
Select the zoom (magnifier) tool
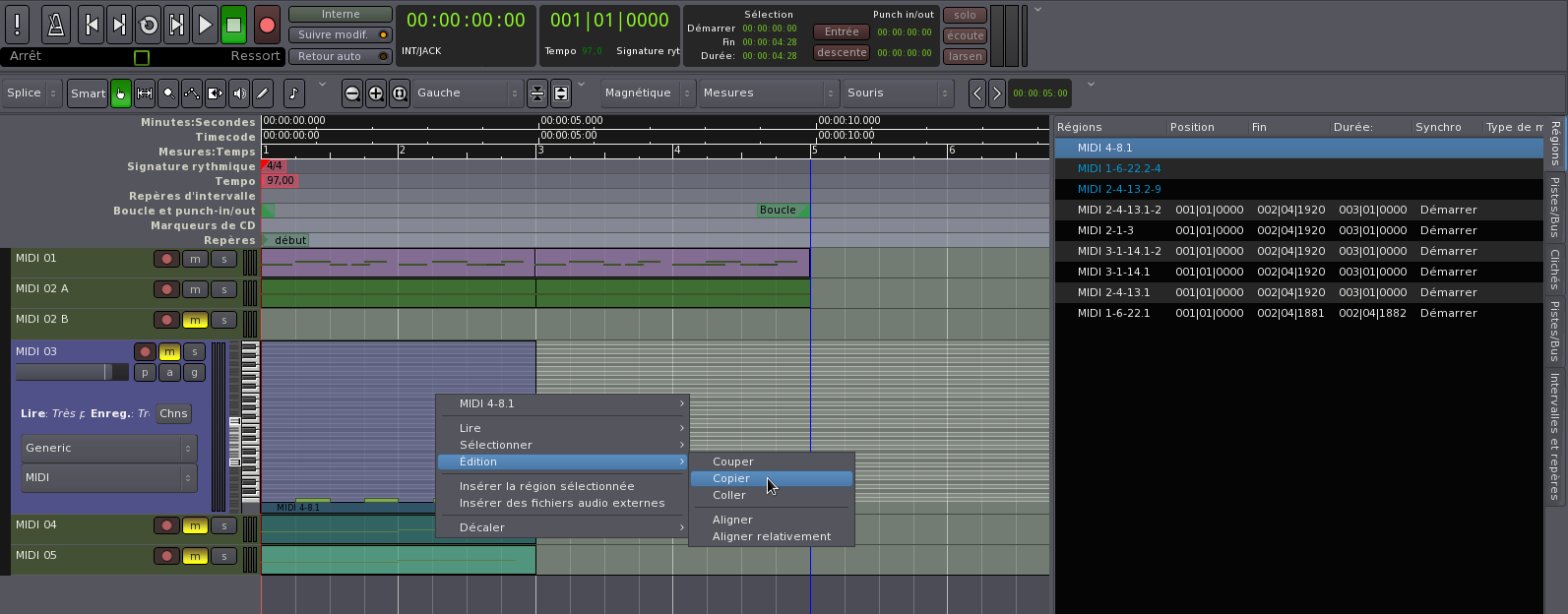click(169, 93)
